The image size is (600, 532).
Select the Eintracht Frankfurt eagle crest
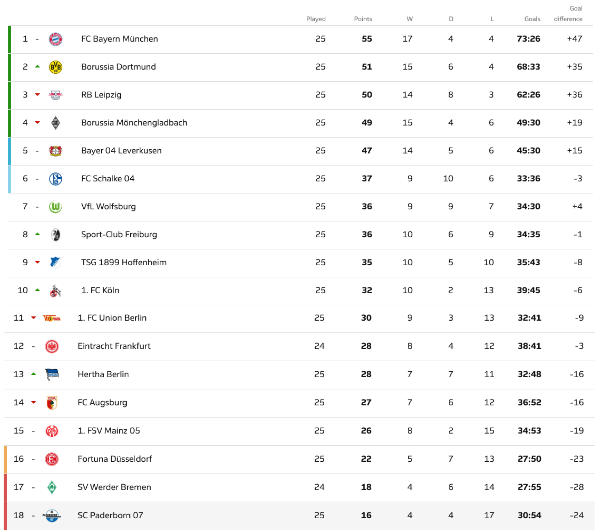pyautogui.click(x=52, y=346)
